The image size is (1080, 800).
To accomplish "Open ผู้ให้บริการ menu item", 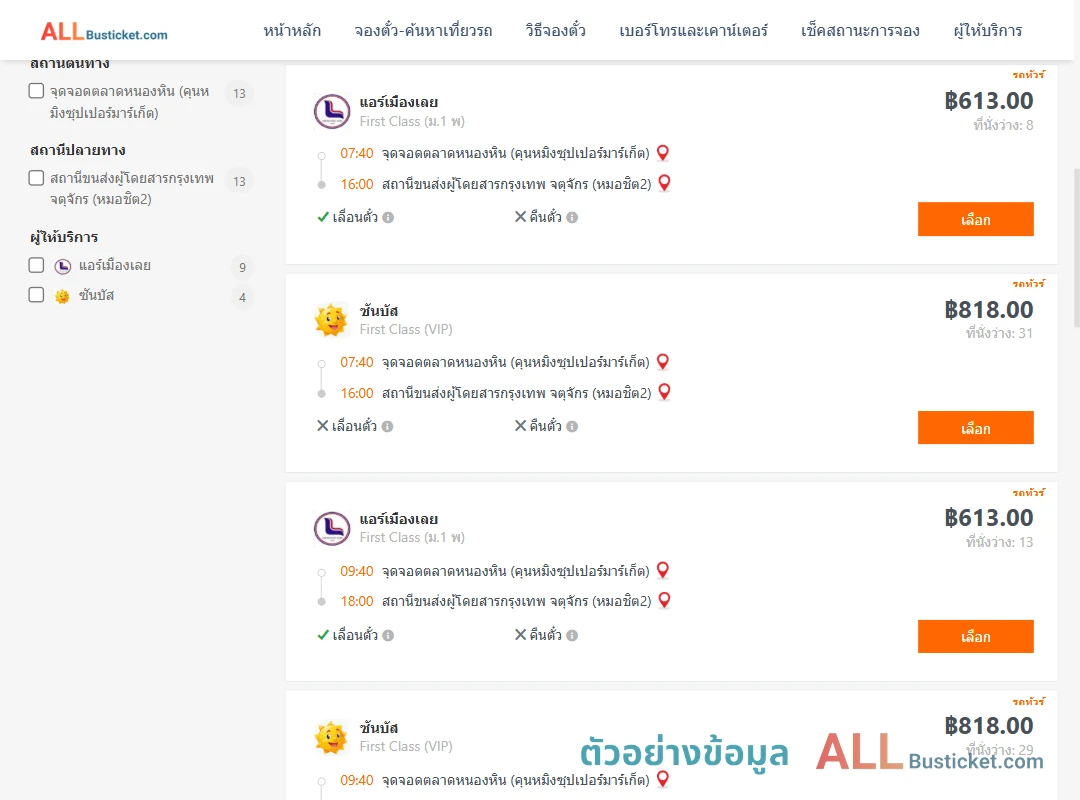I will coord(988,31).
